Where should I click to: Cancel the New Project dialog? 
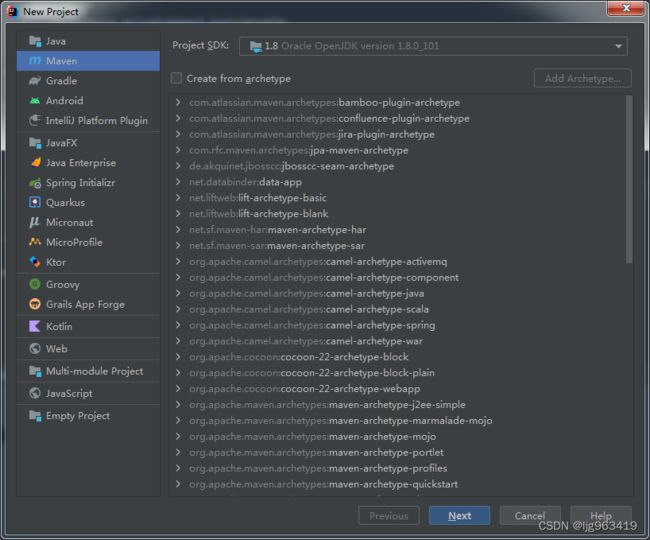tap(530, 516)
